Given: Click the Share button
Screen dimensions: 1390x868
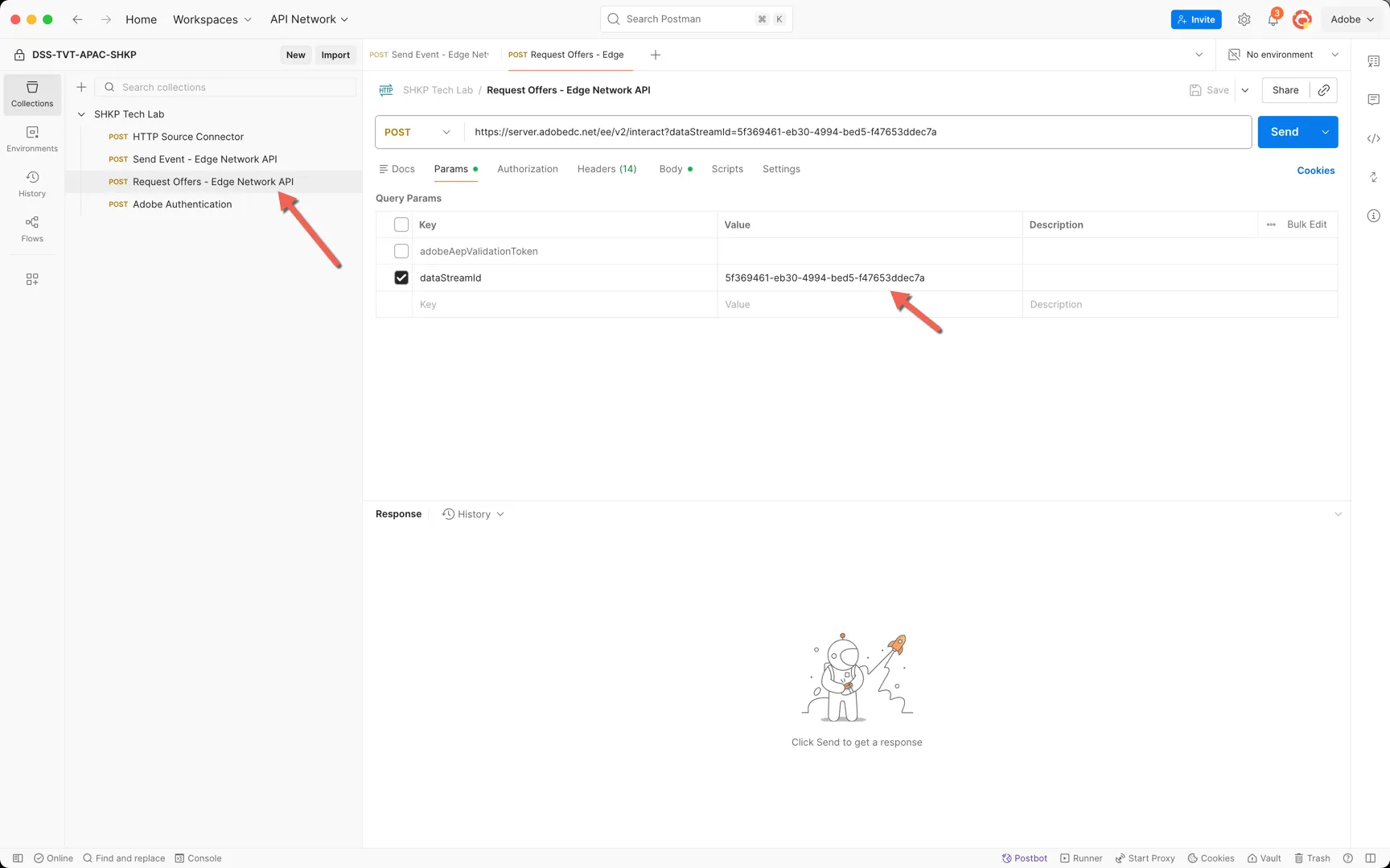Looking at the screenshot, I should click(x=1285, y=90).
